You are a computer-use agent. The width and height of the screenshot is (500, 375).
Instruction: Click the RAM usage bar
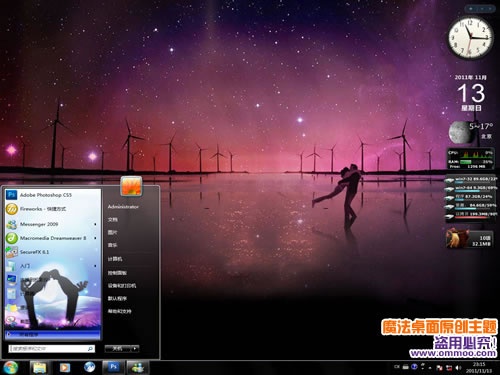[x=472, y=162]
